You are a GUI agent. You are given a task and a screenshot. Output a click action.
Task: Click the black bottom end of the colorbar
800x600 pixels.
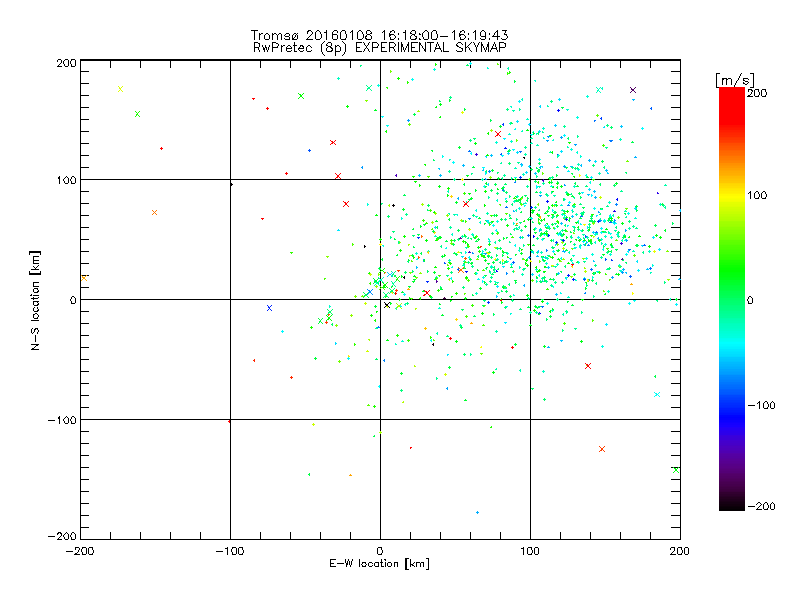[x=732, y=503]
